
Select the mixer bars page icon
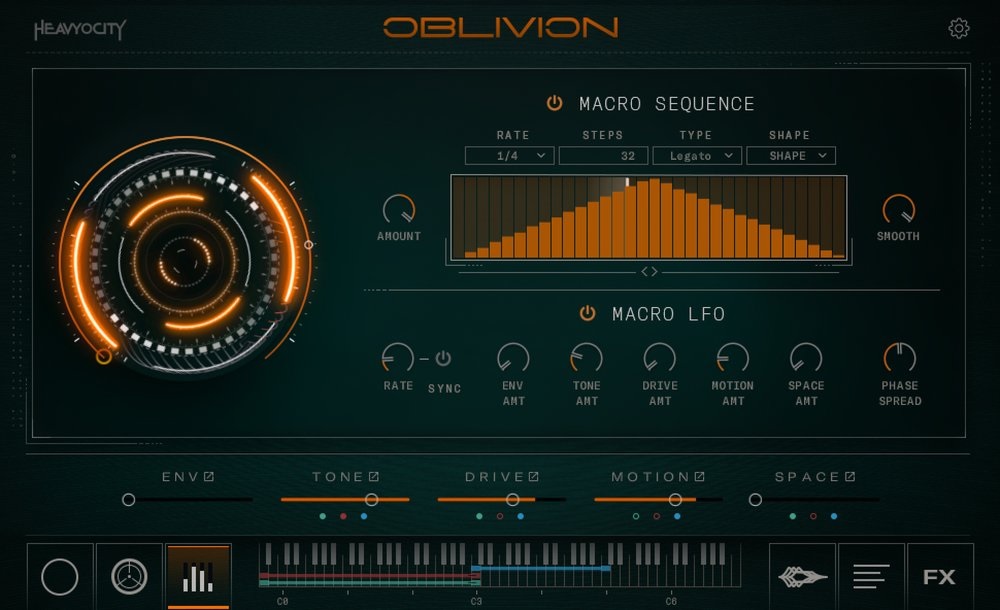point(198,576)
